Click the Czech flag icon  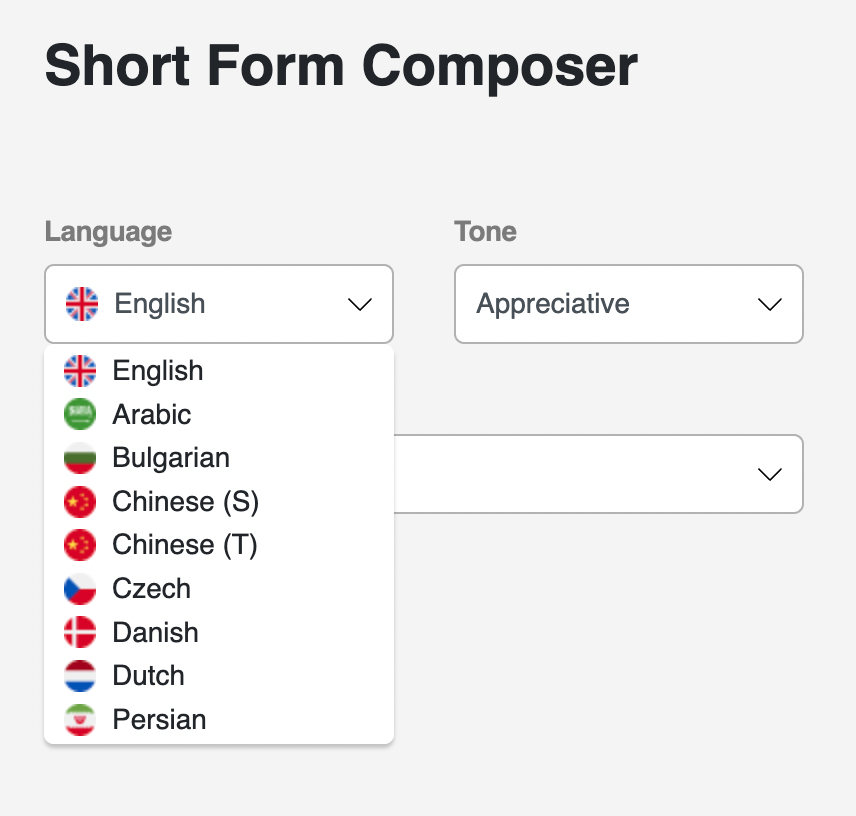[x=80, y=589]
